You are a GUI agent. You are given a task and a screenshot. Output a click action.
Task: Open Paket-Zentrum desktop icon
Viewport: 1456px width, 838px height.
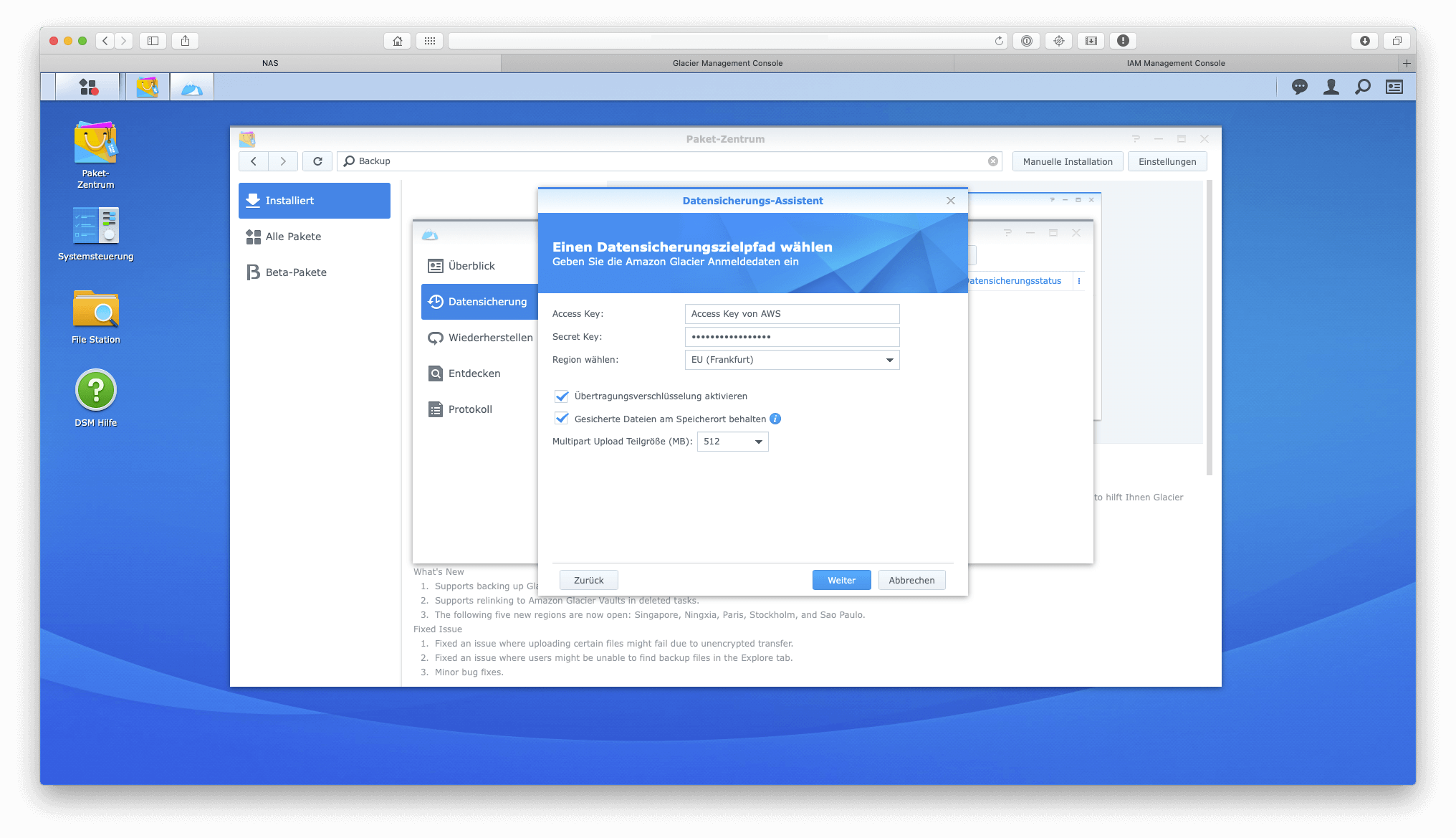click(x=95, y=155)
